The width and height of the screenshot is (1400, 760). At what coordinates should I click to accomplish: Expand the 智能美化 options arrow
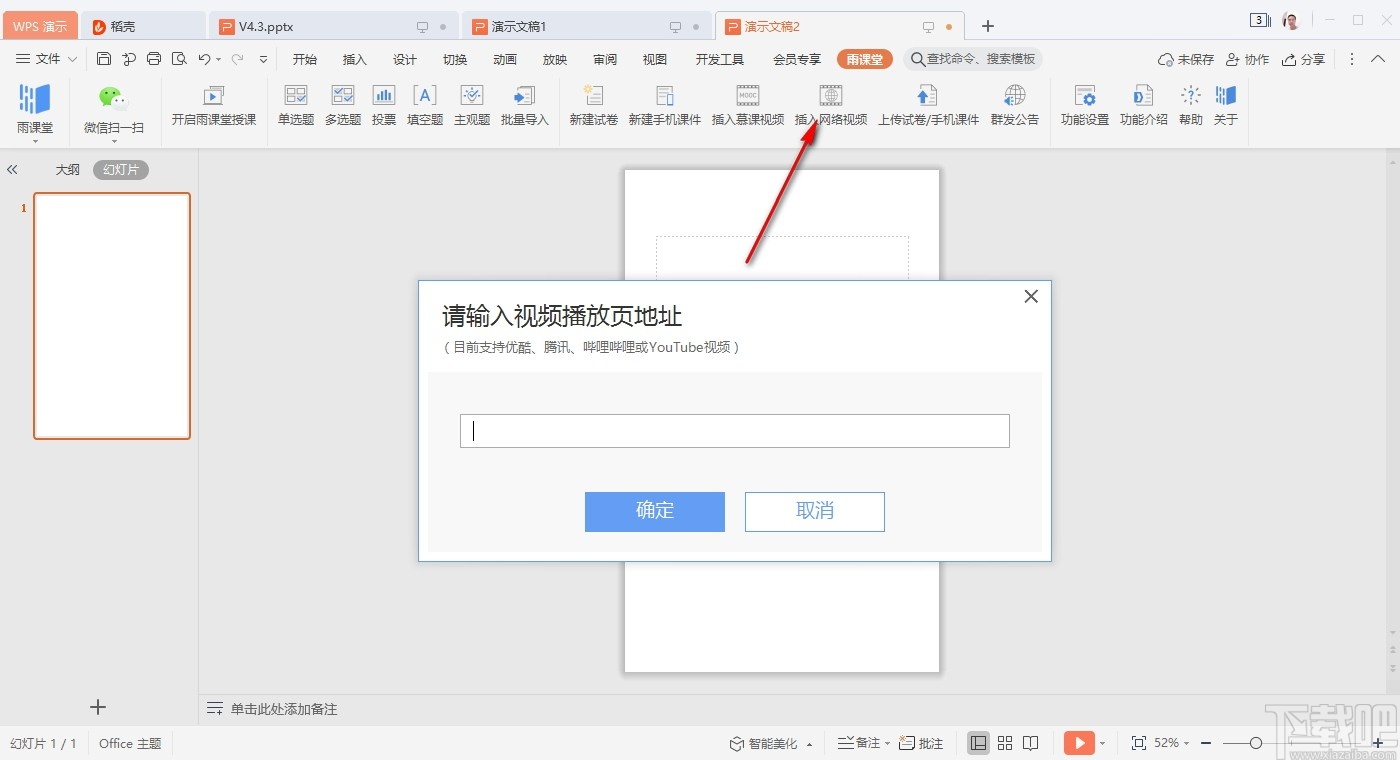coord(809,744)
